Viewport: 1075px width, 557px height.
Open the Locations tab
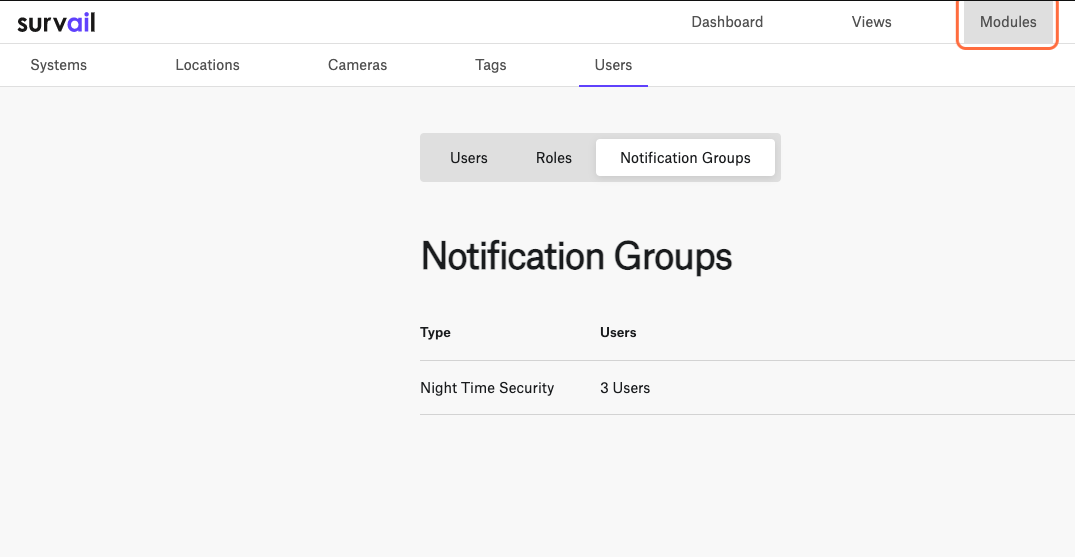coord(207,65)
